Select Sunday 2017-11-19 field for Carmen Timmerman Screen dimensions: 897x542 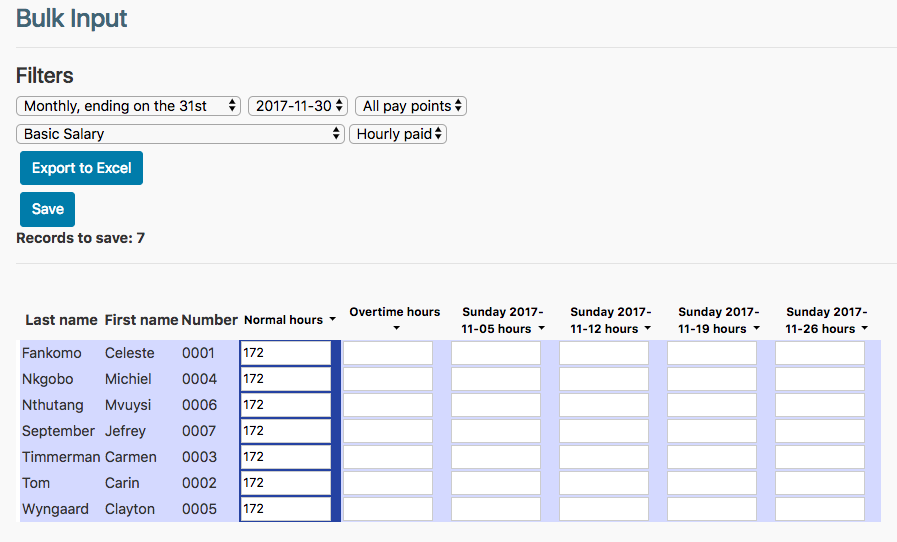pyautogui.click(x=712, y=457)
